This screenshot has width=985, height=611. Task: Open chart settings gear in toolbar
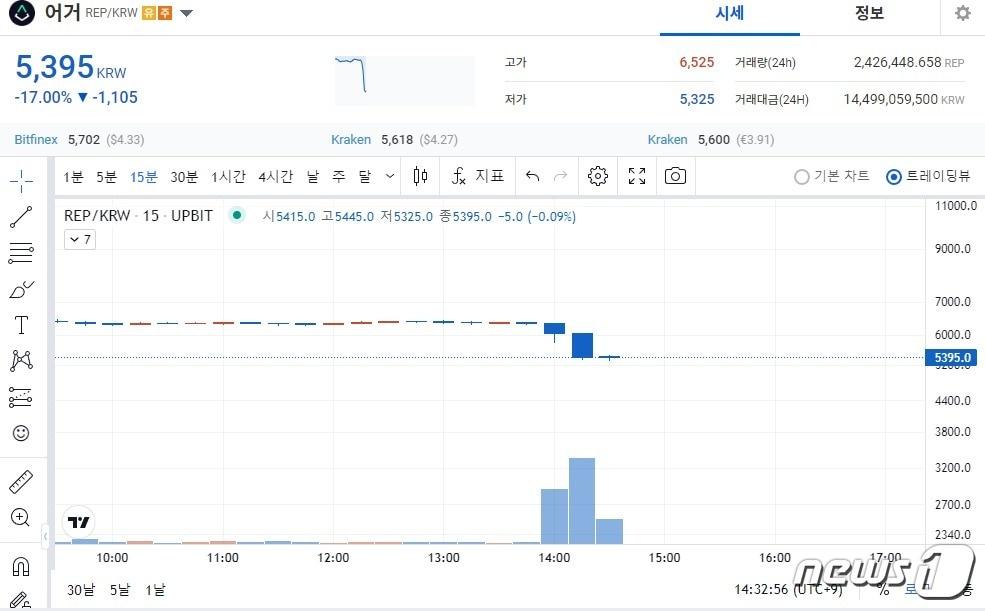click(598, 176)
